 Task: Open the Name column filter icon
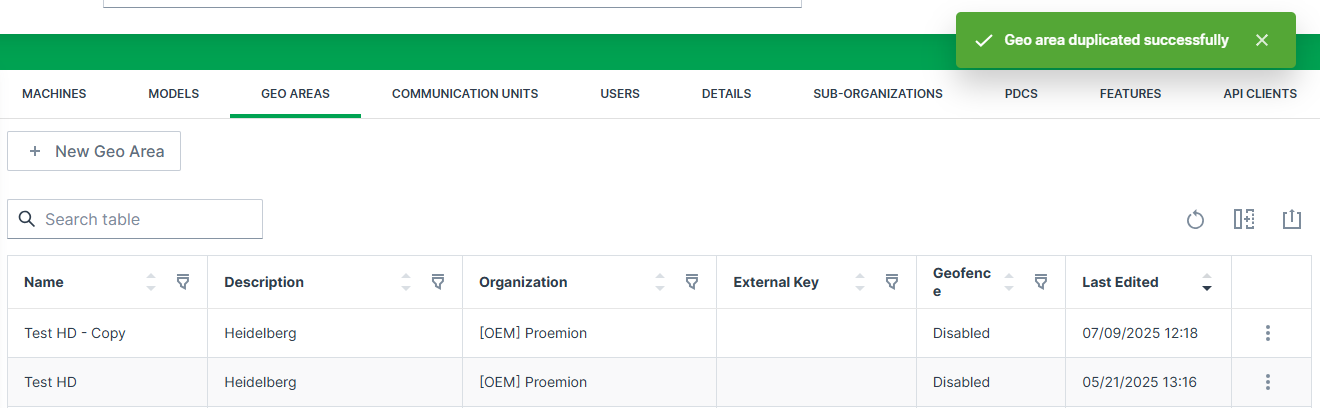183,282
